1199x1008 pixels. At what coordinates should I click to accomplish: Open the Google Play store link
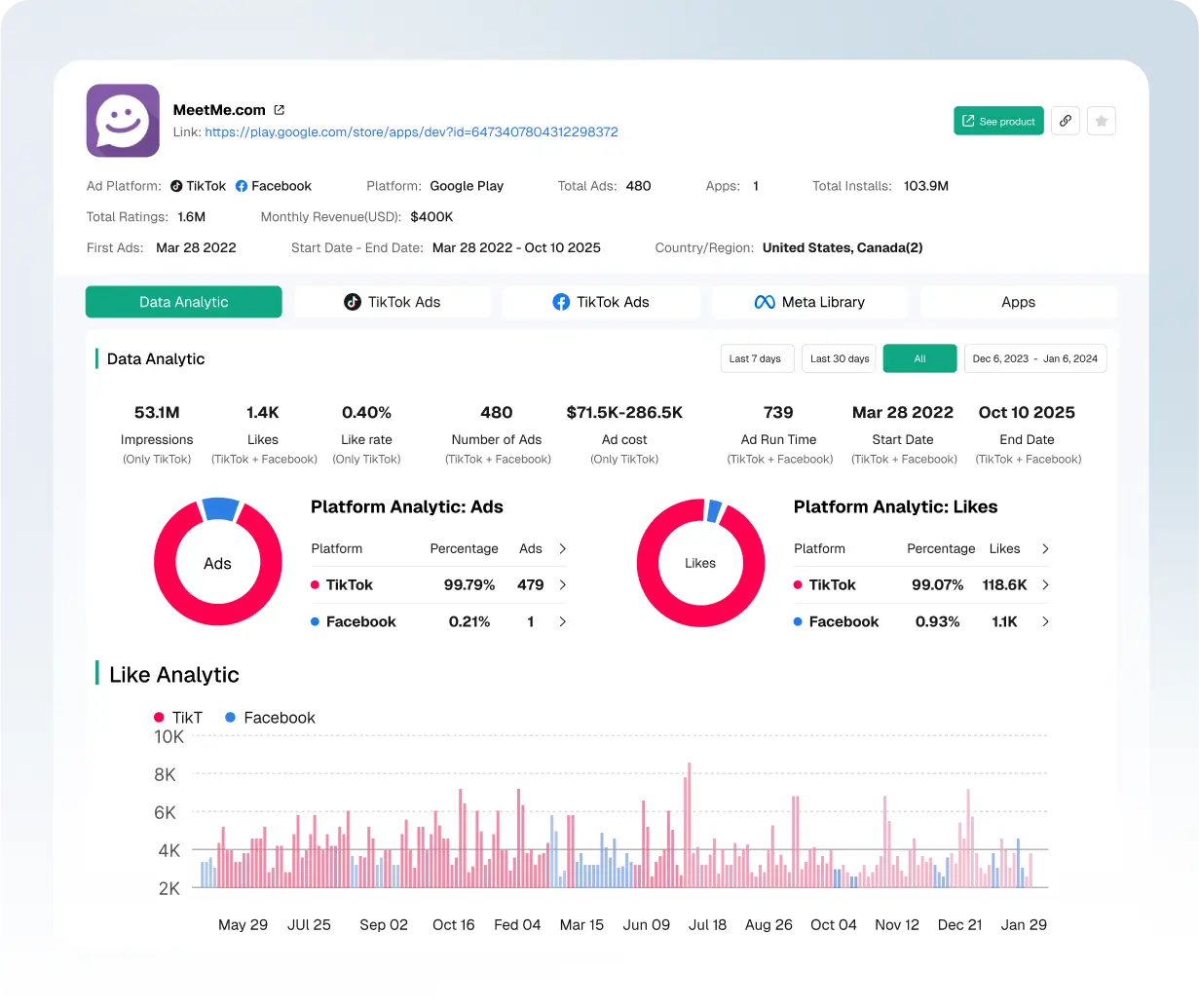412,131
